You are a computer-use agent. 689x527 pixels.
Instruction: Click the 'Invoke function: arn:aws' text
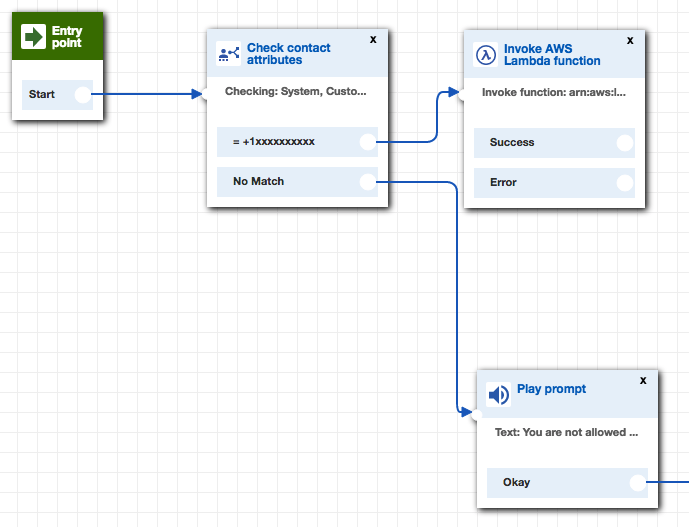tap(553, 92)
